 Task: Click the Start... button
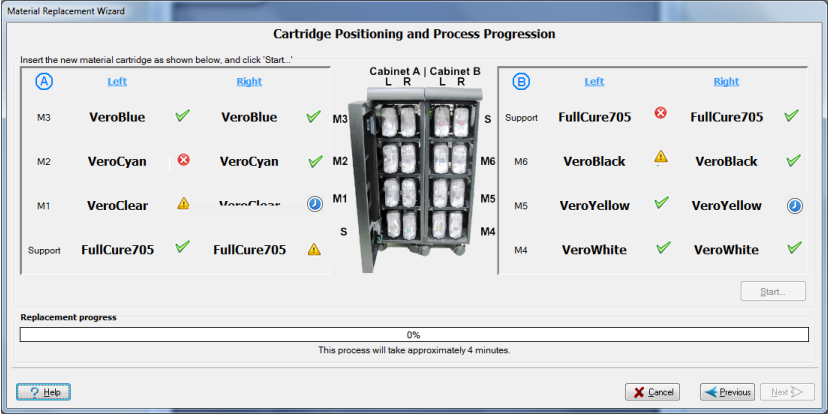click(x=773, y=291)
